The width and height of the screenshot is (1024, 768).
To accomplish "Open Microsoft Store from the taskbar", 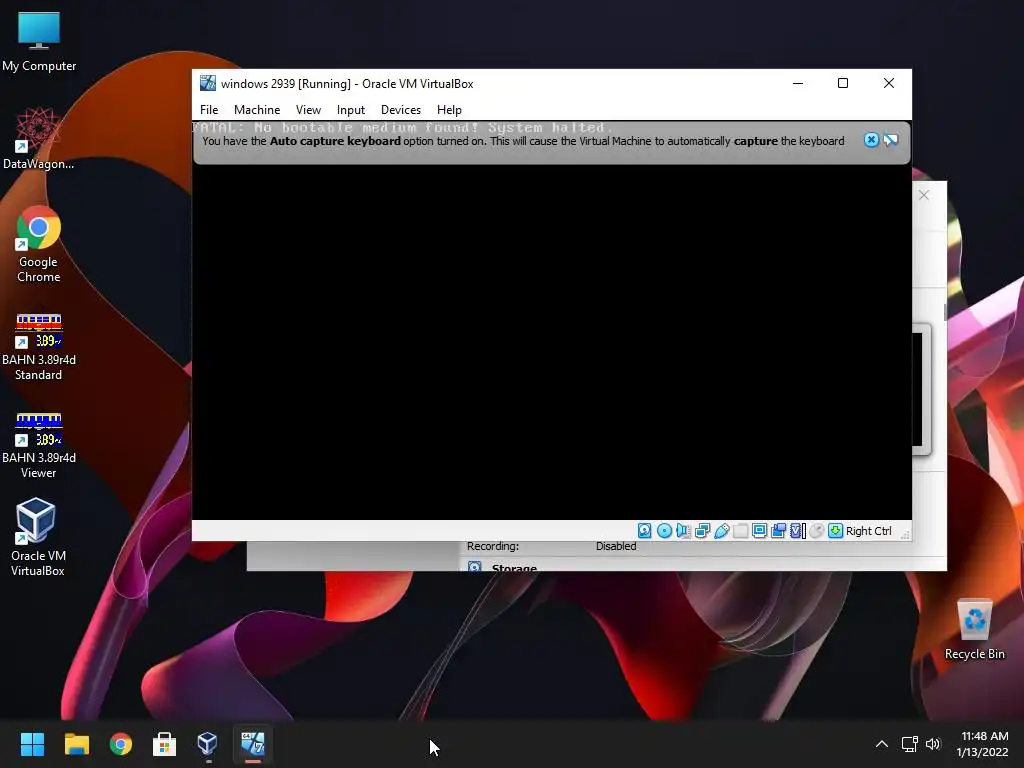I will 164,744.
